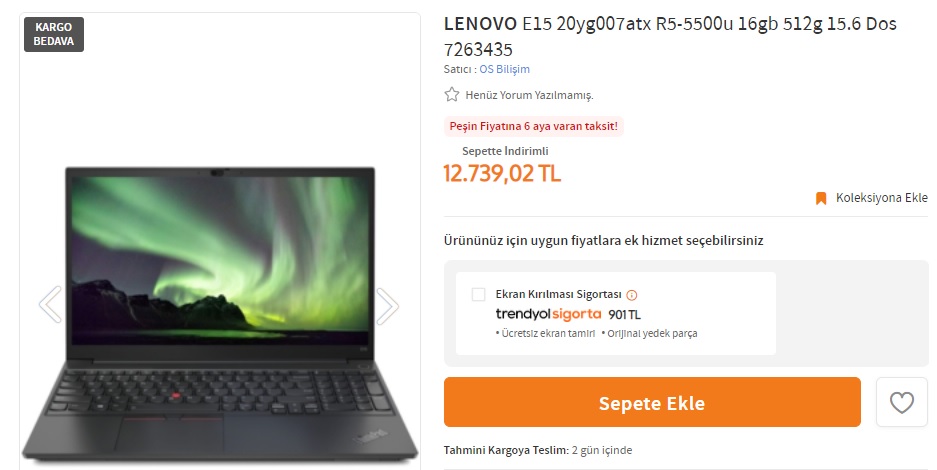This screenshot has height=470, width=937.
Task: Open the Lenovo laptop product photo
Action: (220, 312)
